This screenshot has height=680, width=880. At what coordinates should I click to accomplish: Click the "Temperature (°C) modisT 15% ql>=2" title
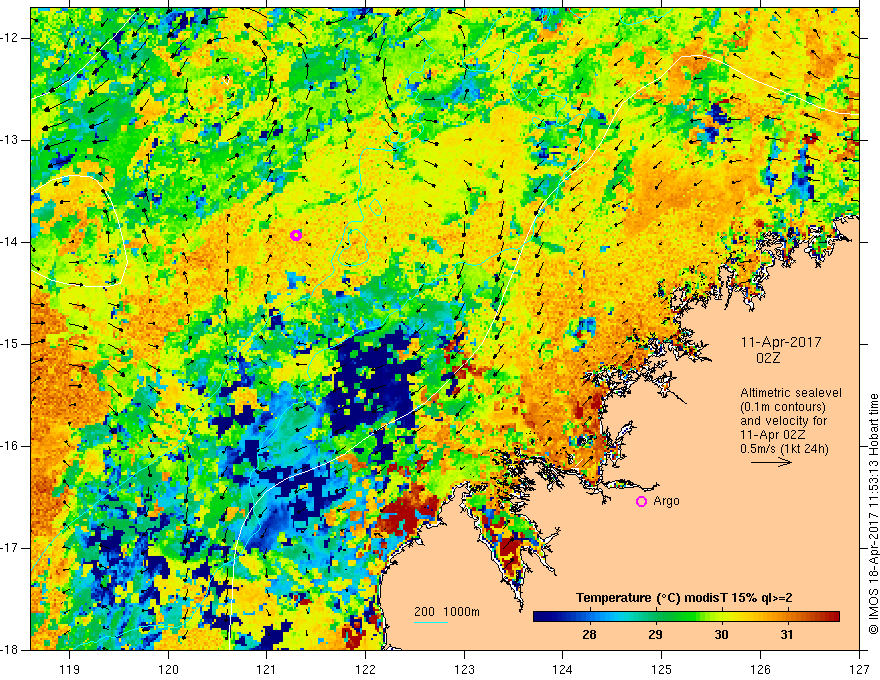coord(684,598)
